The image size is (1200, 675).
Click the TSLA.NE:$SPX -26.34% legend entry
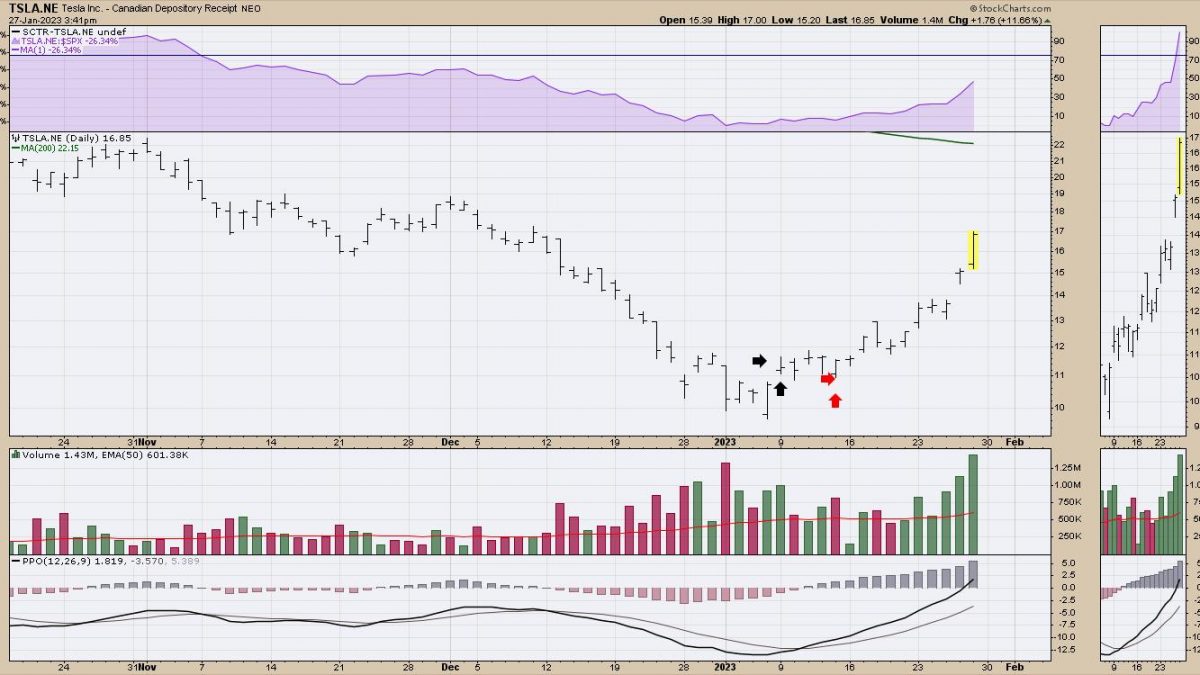point(65,41)
